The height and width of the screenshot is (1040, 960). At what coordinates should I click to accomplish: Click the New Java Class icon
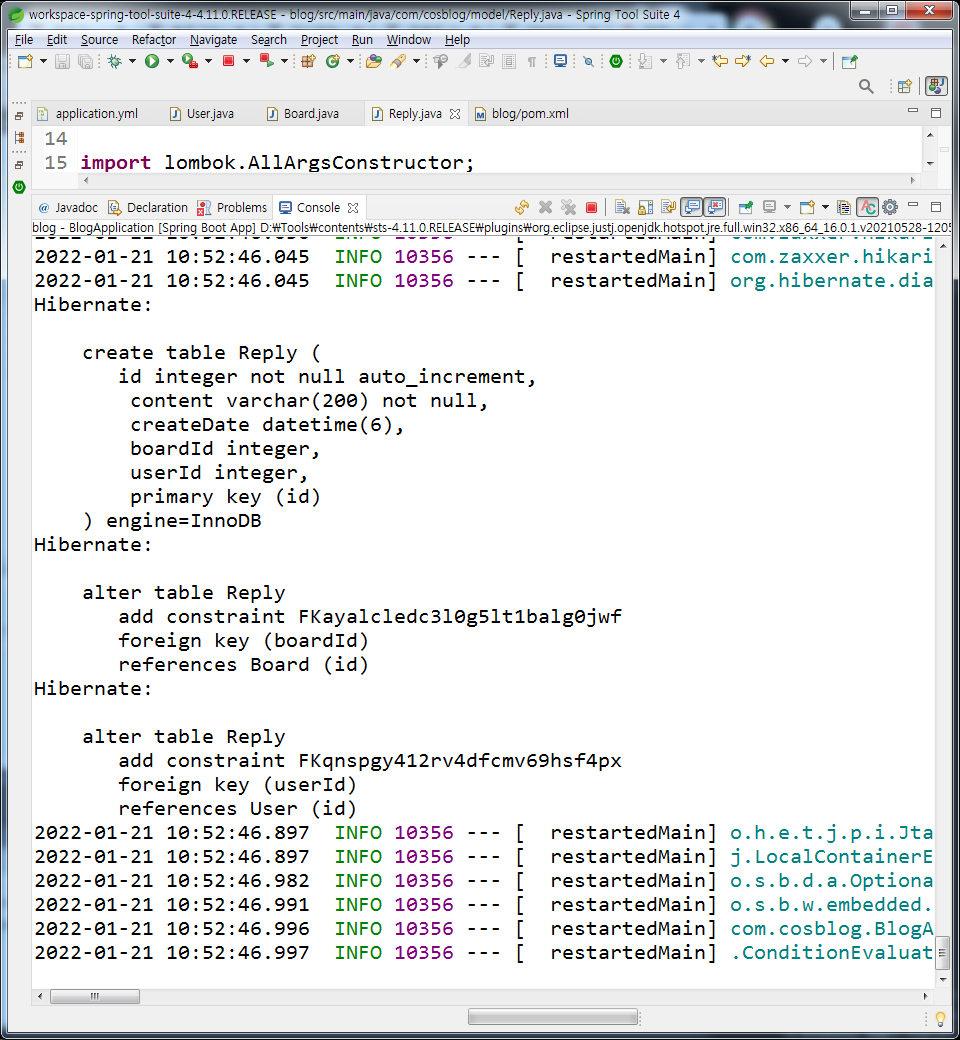tap(333, 62)
